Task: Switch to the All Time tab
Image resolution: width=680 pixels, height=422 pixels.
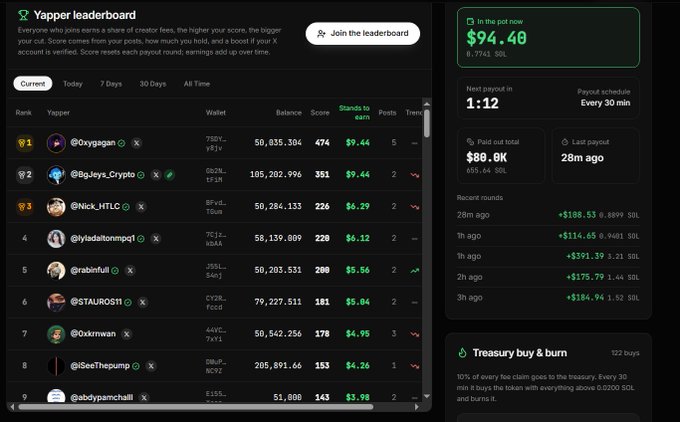Action: pyautogui.click(x=196, y=84)
